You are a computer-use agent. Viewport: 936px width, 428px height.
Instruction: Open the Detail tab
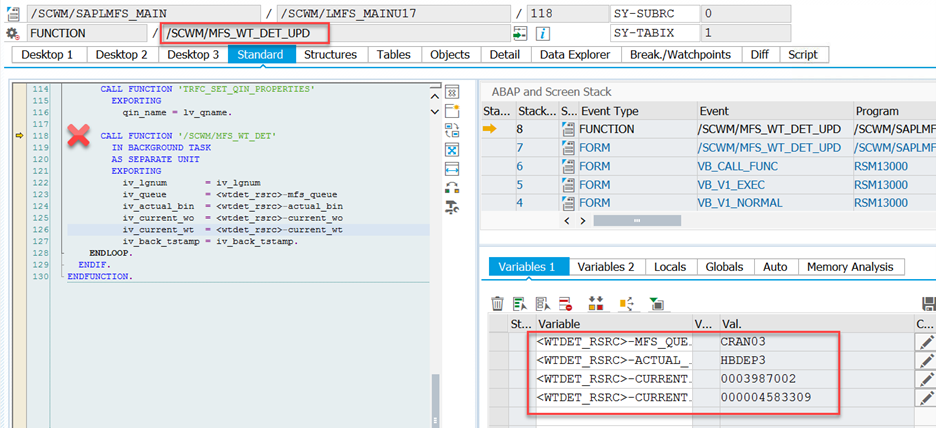[505, 55]
